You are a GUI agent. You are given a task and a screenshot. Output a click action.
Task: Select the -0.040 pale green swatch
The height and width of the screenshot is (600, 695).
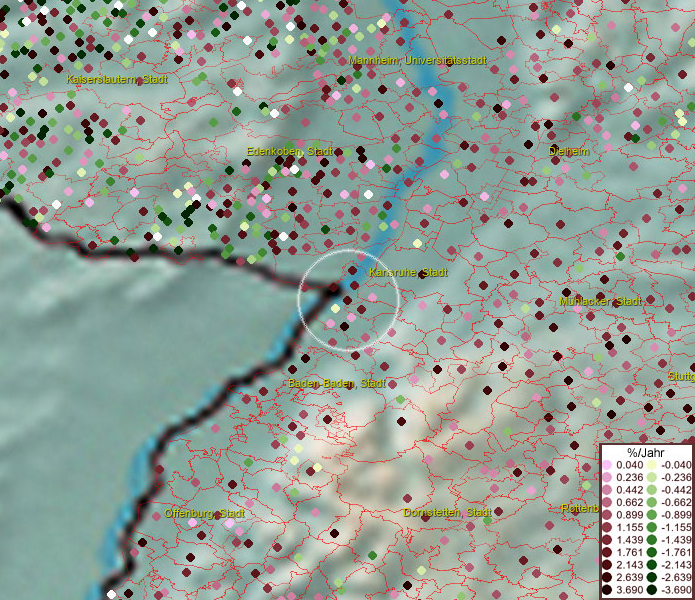coord(652,465)
